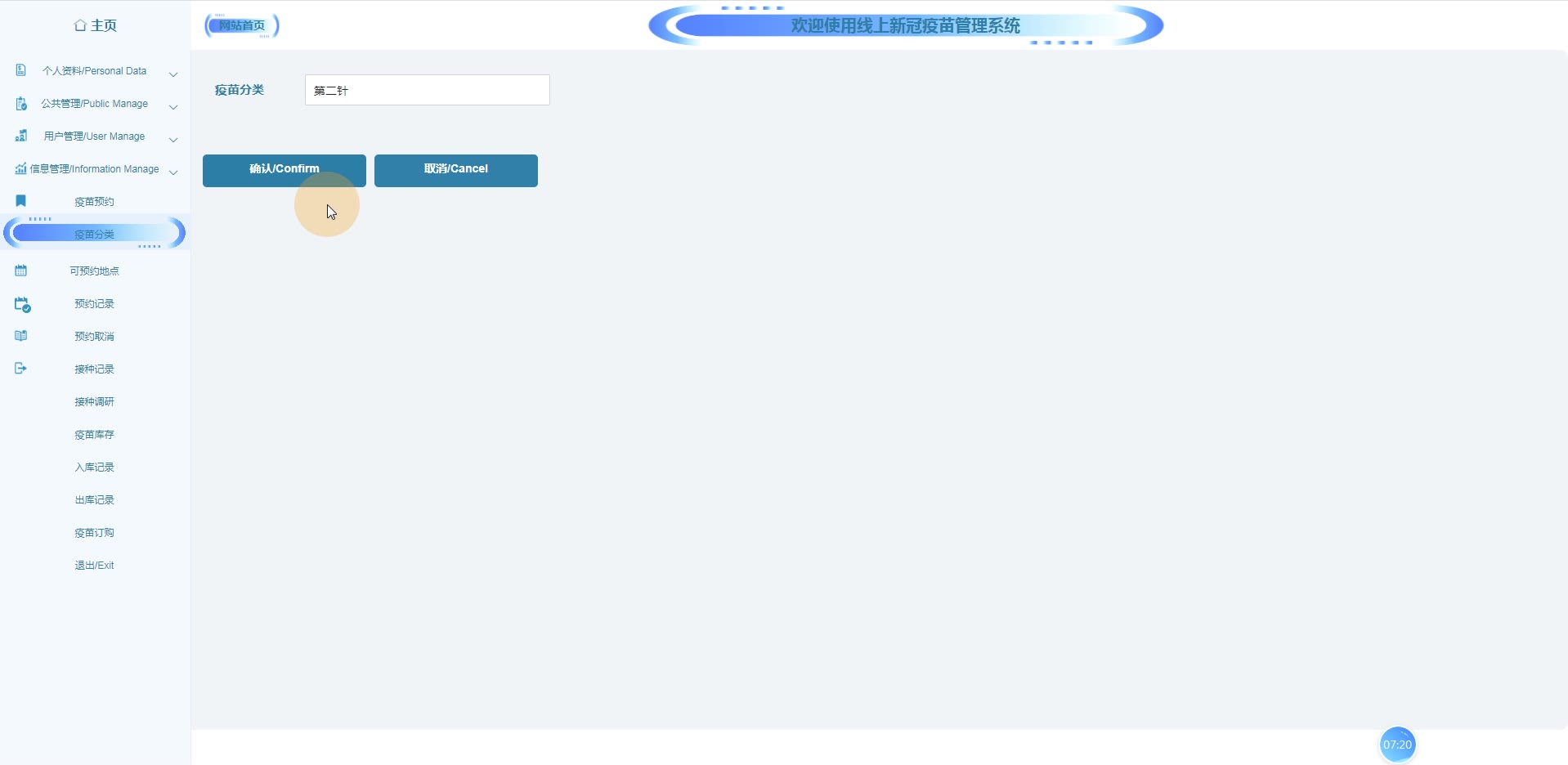The image size is (1568, 765).
Task: Open the 网站首页 tab
Action: [x=242, y=25]
